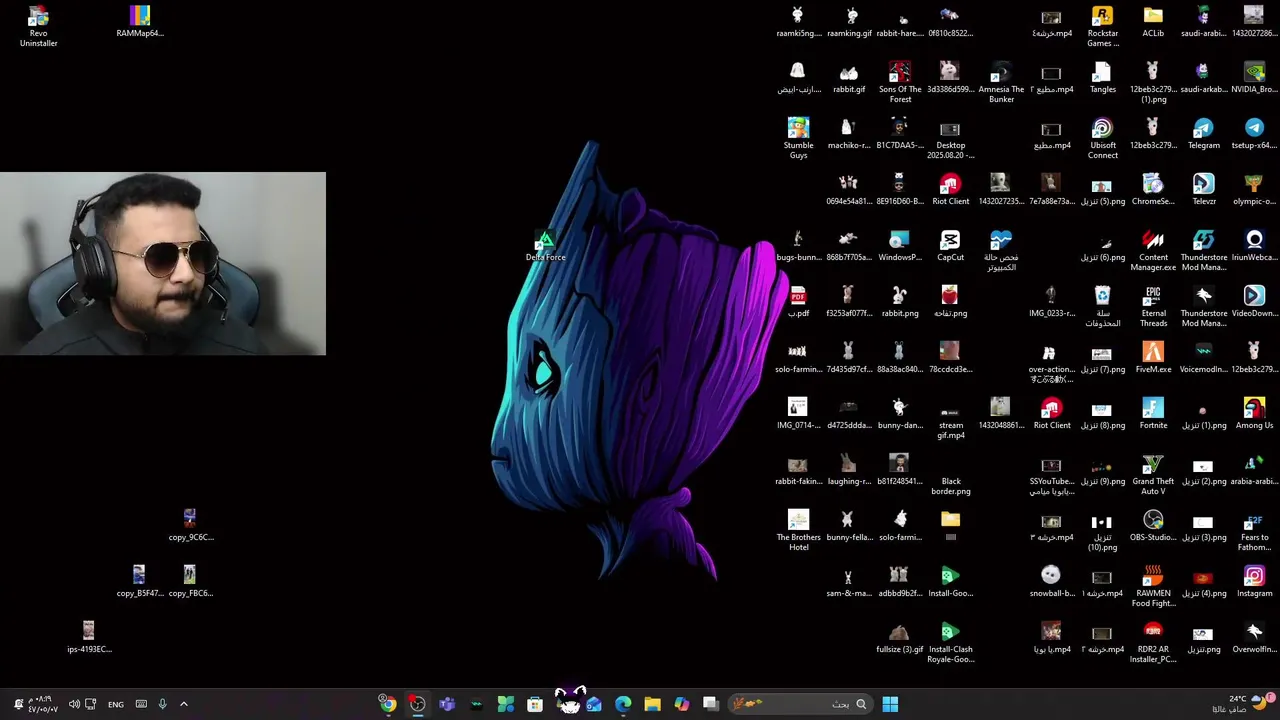
Task: Select the Grand Theft Auto V icon
Action: pos(1153,474)
